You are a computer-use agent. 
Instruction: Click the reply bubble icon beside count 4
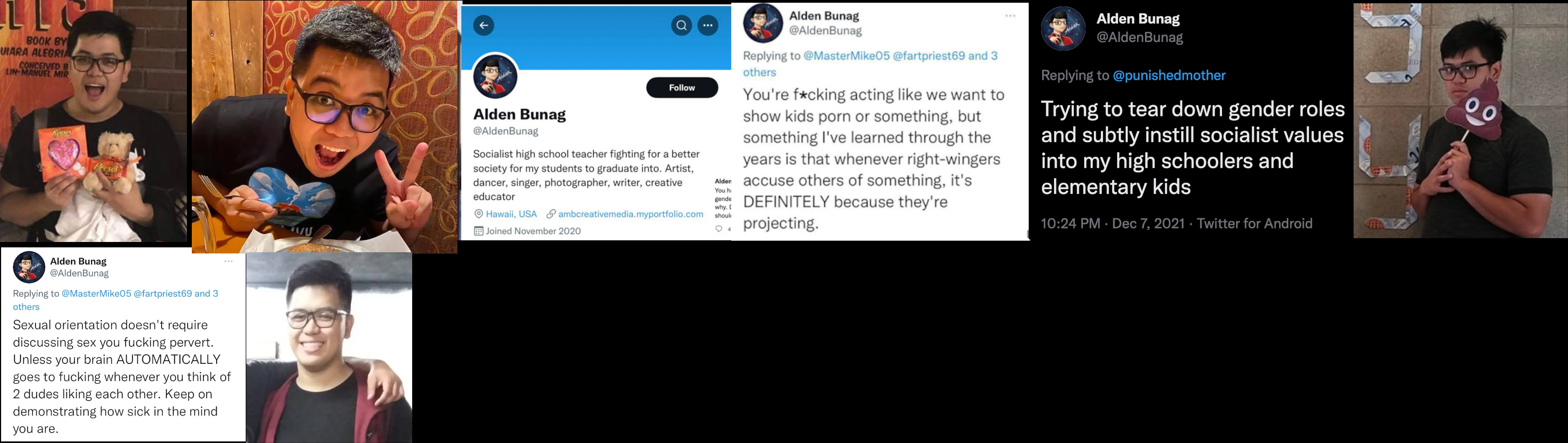(x=719, y=229)
